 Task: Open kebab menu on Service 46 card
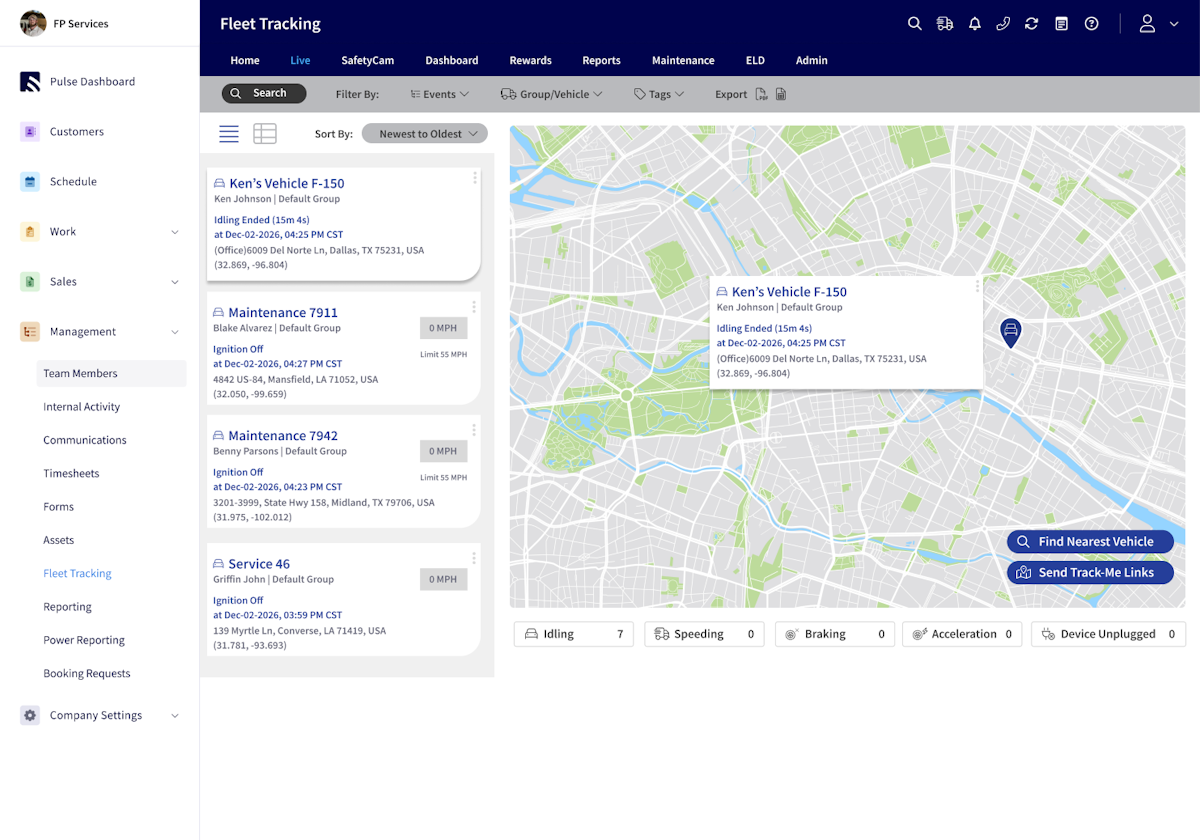[x=474, y=558]
